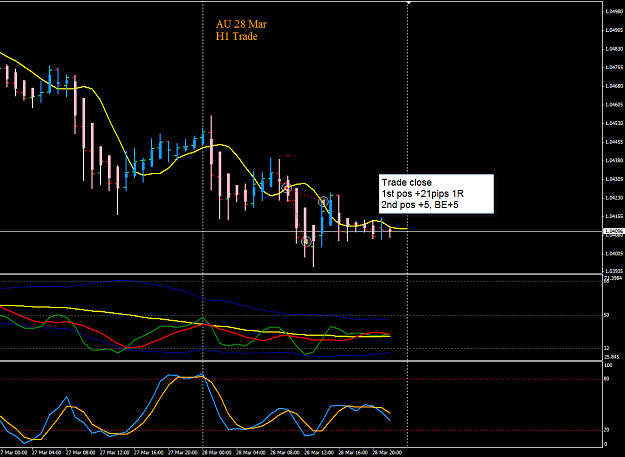Select the 'Trade close' annotation box
The image size is (625, 457).
(436, 194)
